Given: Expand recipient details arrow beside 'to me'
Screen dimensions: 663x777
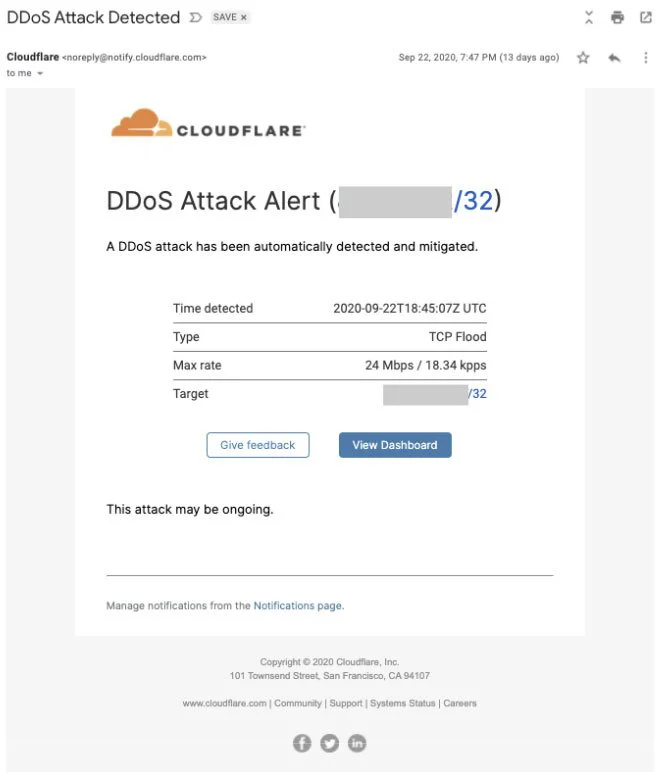Looking at the screenshot, I should [40, 73].
